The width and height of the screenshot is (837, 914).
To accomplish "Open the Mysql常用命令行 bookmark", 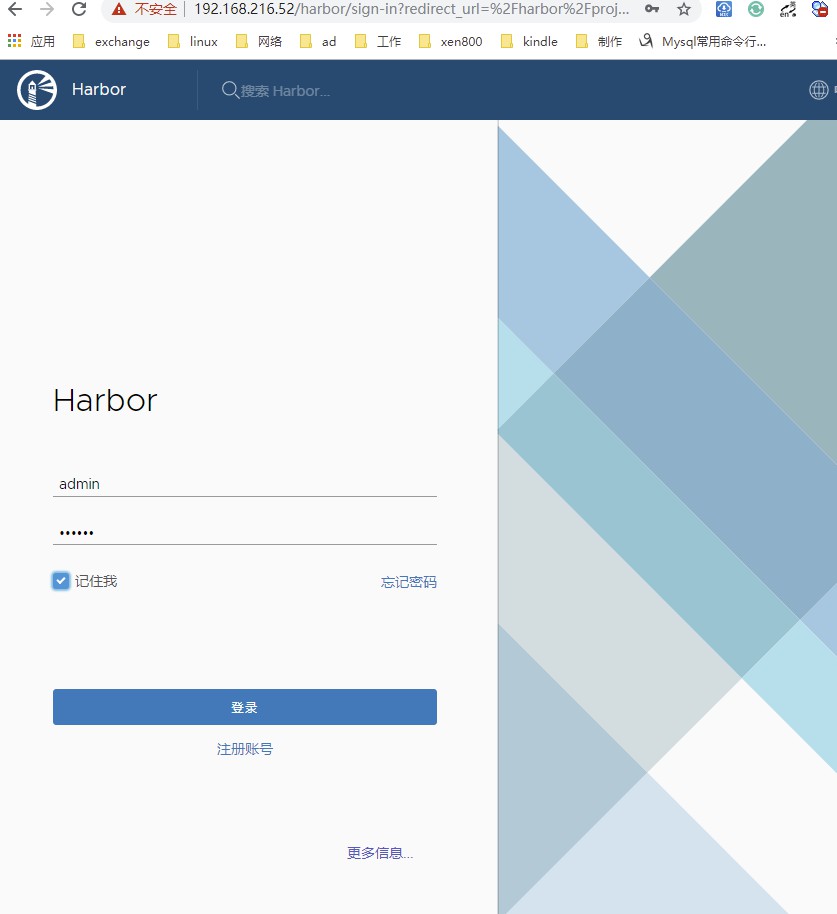I will 702,41.
